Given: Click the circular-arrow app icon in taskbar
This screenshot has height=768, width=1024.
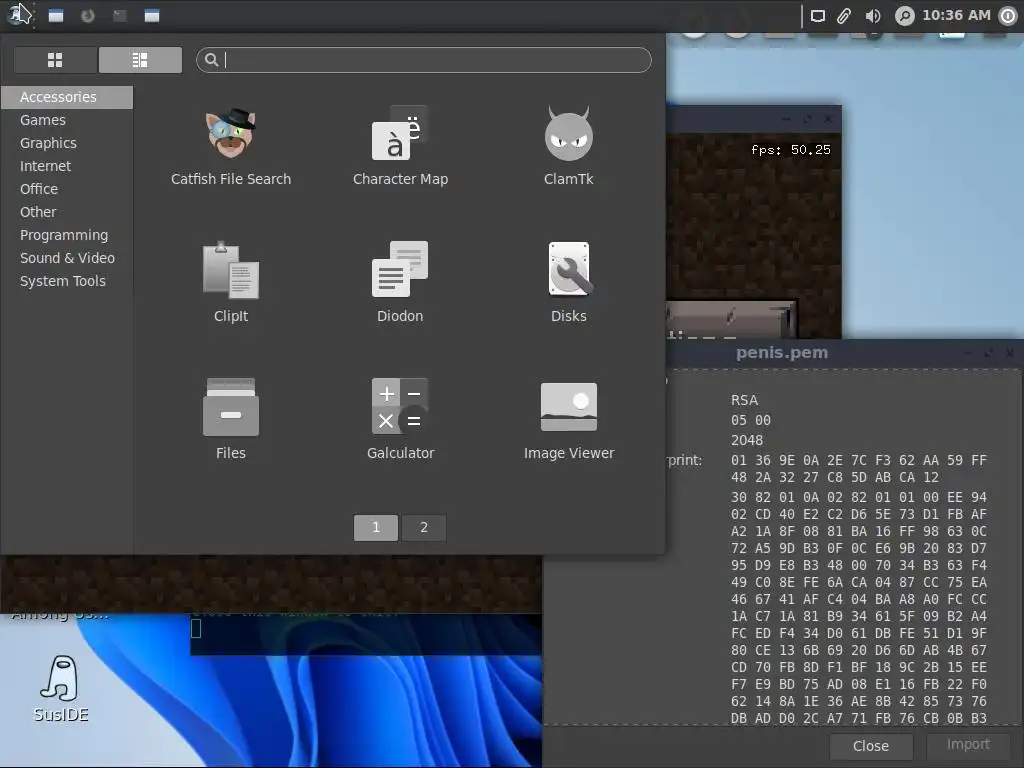Looking at the screenshot, I should coord(88,16).
